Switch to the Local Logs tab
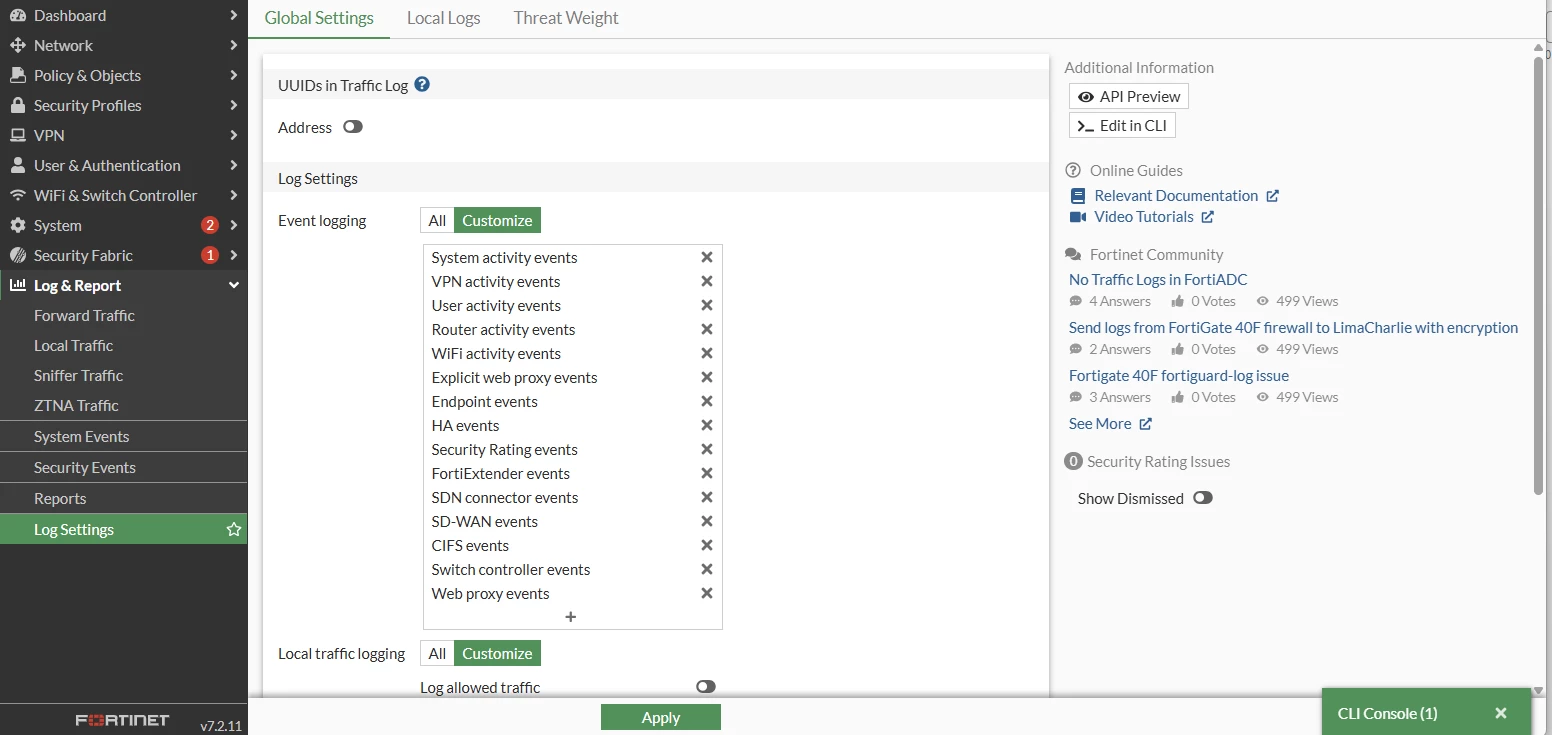 click(443, 18)
